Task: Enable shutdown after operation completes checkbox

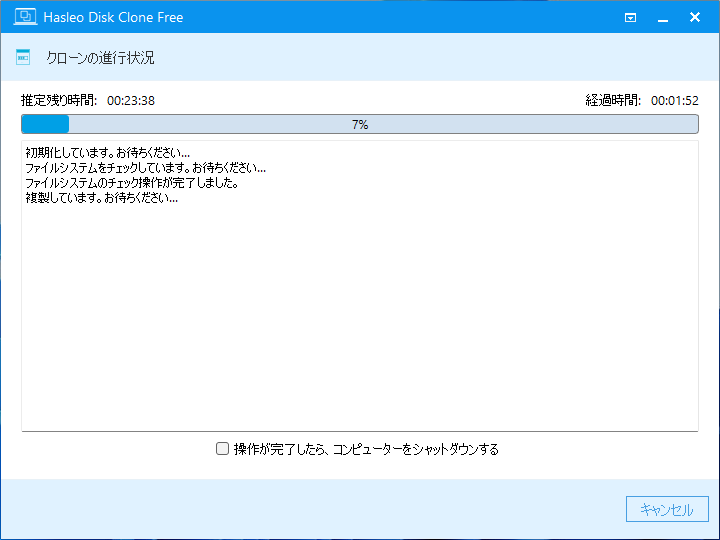Action: [222, 449]
